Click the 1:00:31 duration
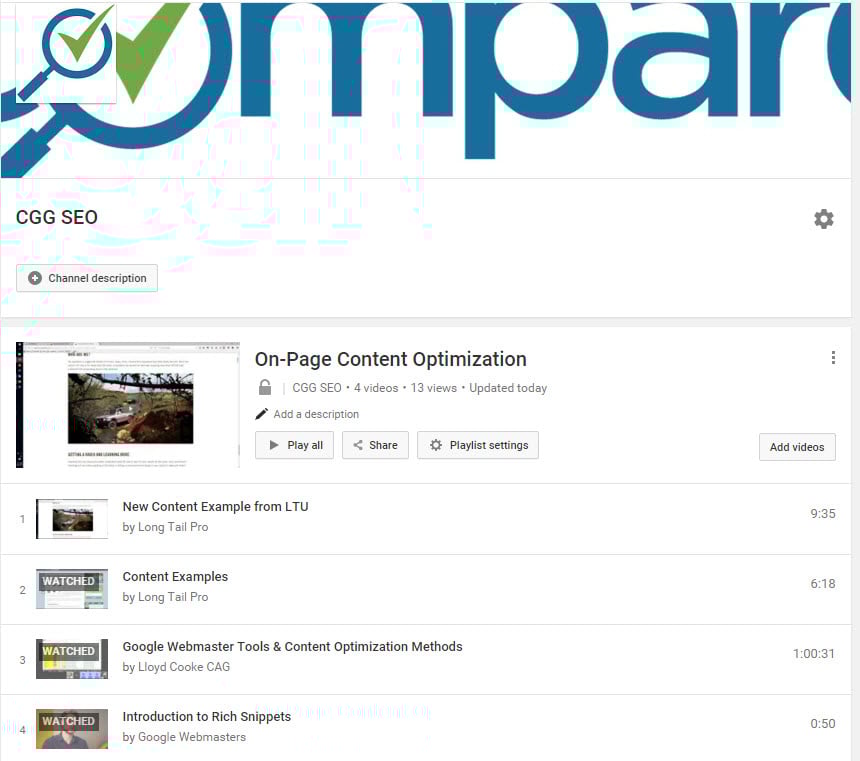 click(x=814, y=653)
